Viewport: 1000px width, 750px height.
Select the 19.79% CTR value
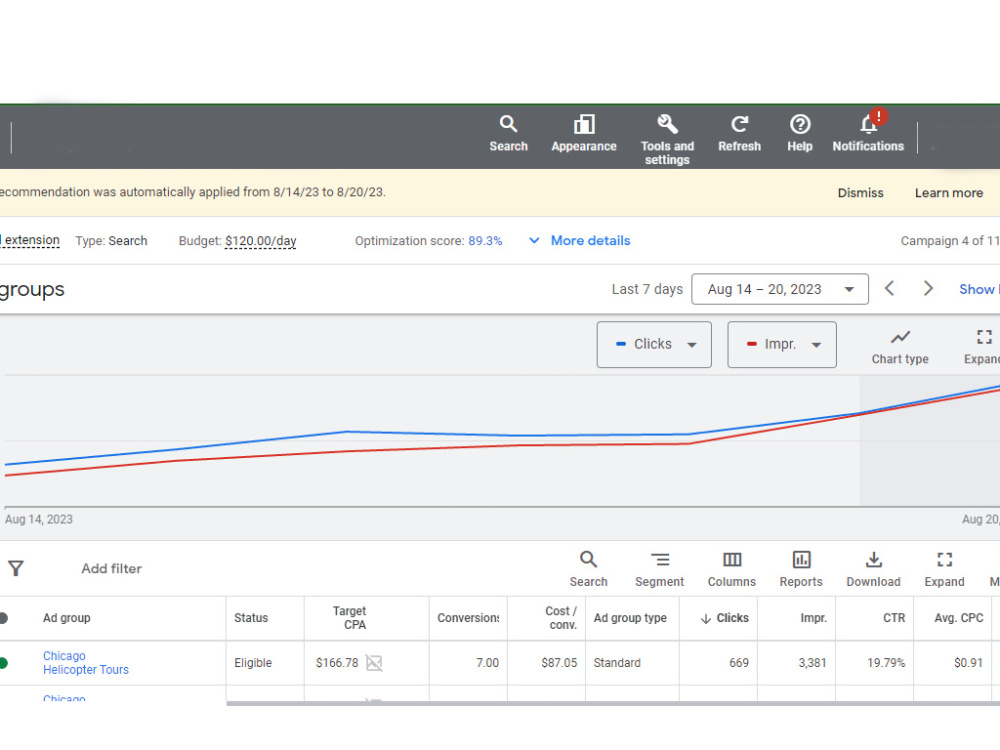coord(886,663)
